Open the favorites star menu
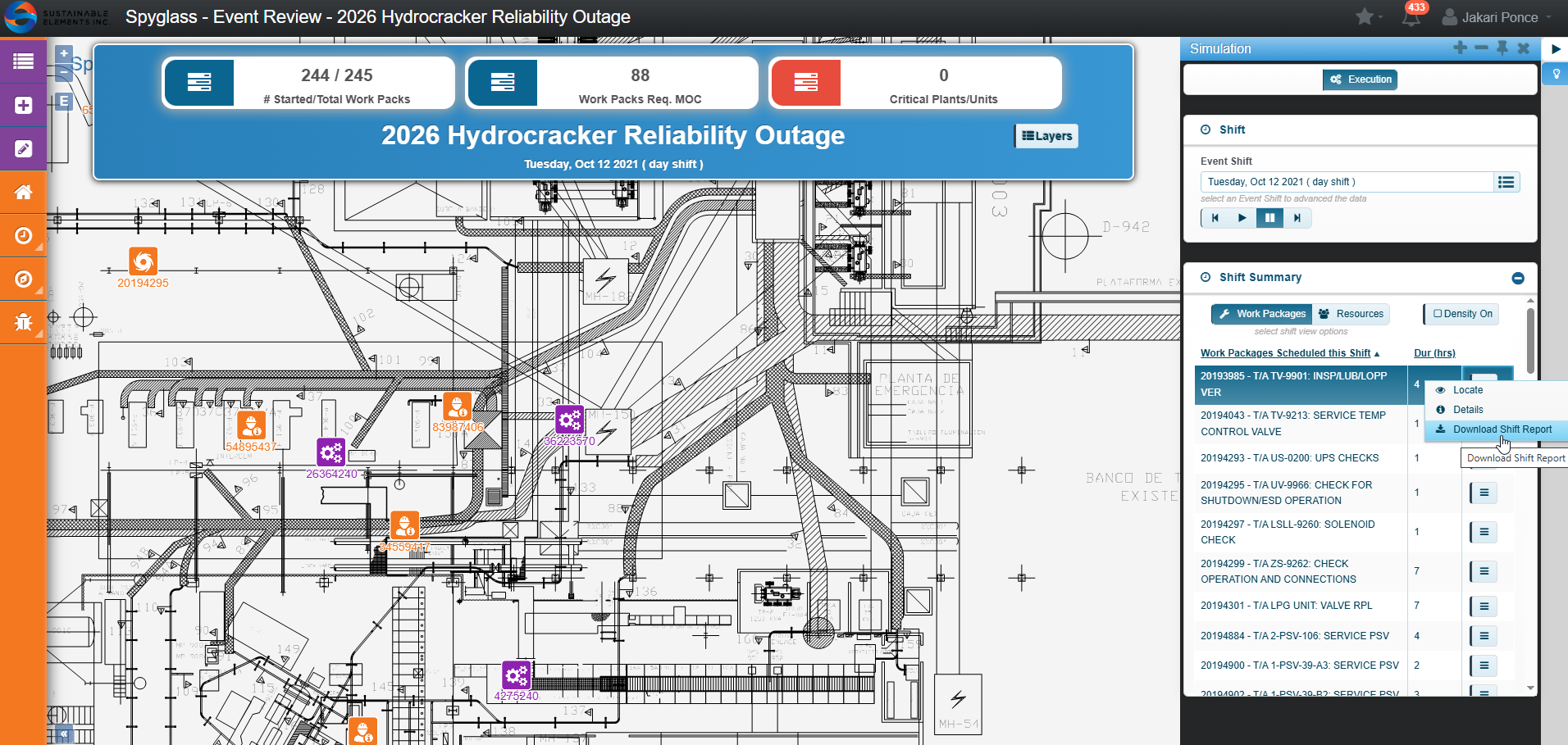Image resolution: width=1568 pixels, height=745 pixels. (1368, 16)
